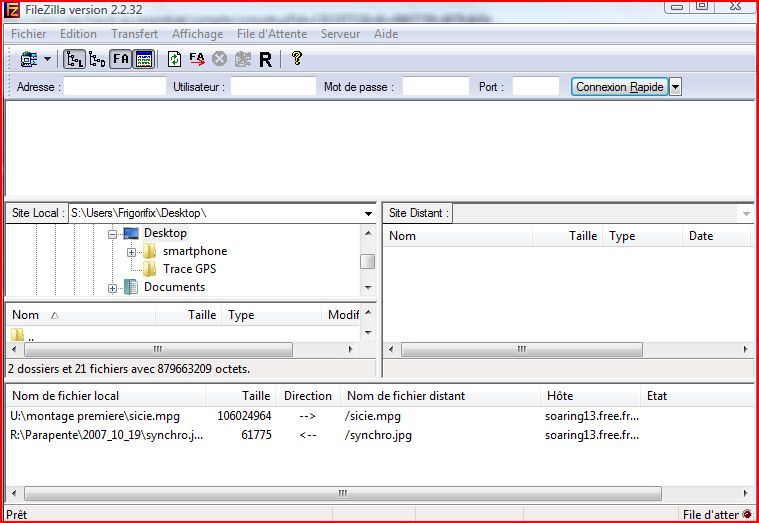Open the Fichier menu

(29, 34)
